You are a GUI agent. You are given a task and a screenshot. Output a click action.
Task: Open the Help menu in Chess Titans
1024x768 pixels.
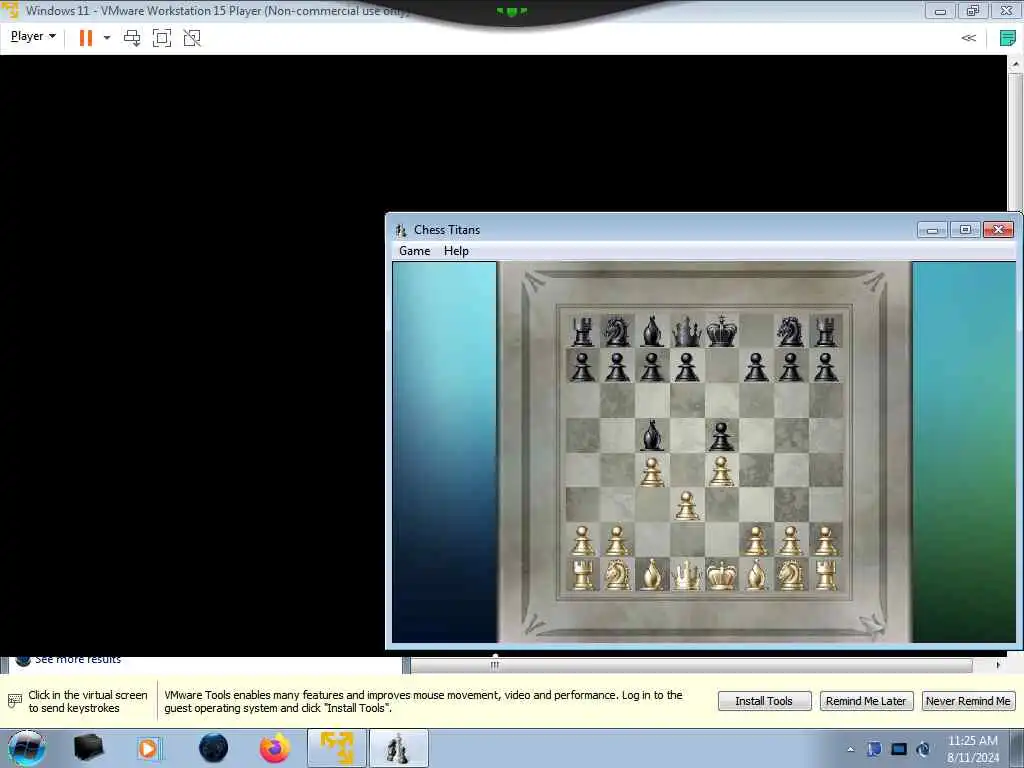tap(456, 251)
